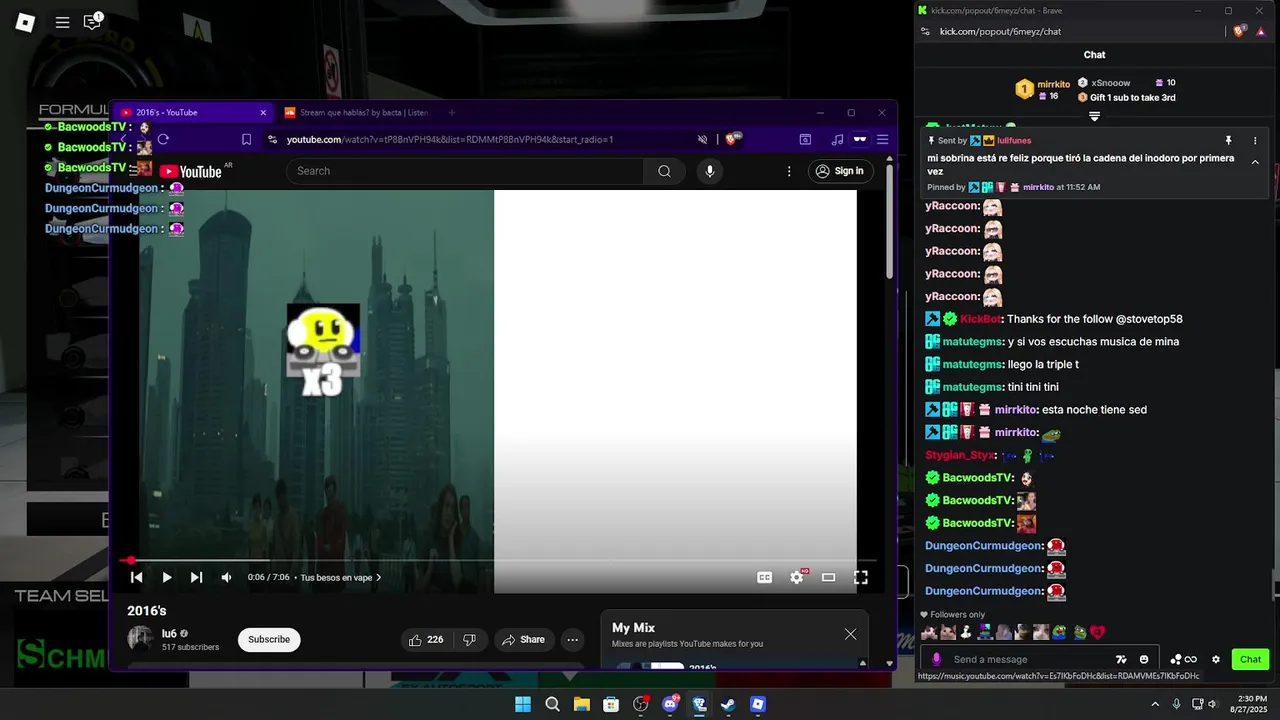Viewport: 1280px width, 720px height.
Task: Share the 2016's video
Action: (523, 639)
